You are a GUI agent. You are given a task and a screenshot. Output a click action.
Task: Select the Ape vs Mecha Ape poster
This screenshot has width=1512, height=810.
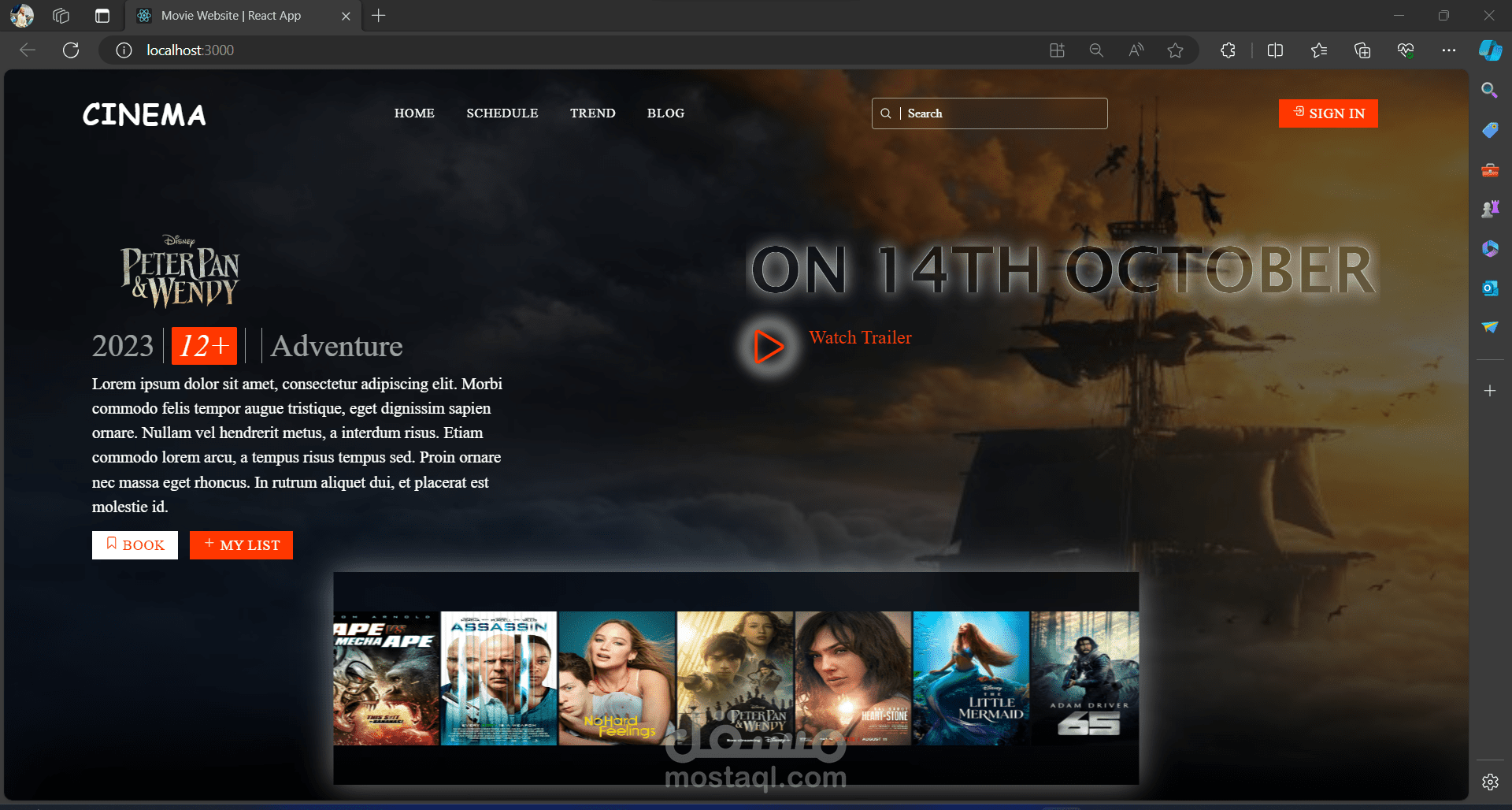pyautogui.click(x=386, y=678)
